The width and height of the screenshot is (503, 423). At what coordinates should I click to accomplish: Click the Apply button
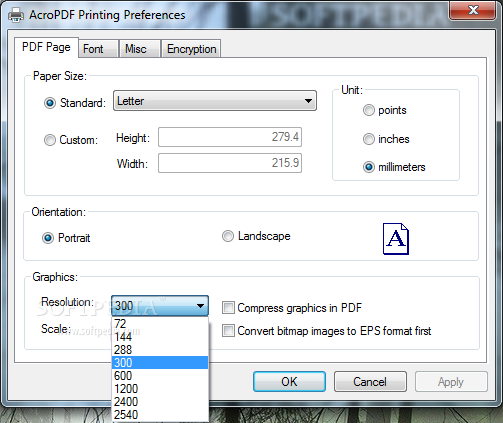451,382
